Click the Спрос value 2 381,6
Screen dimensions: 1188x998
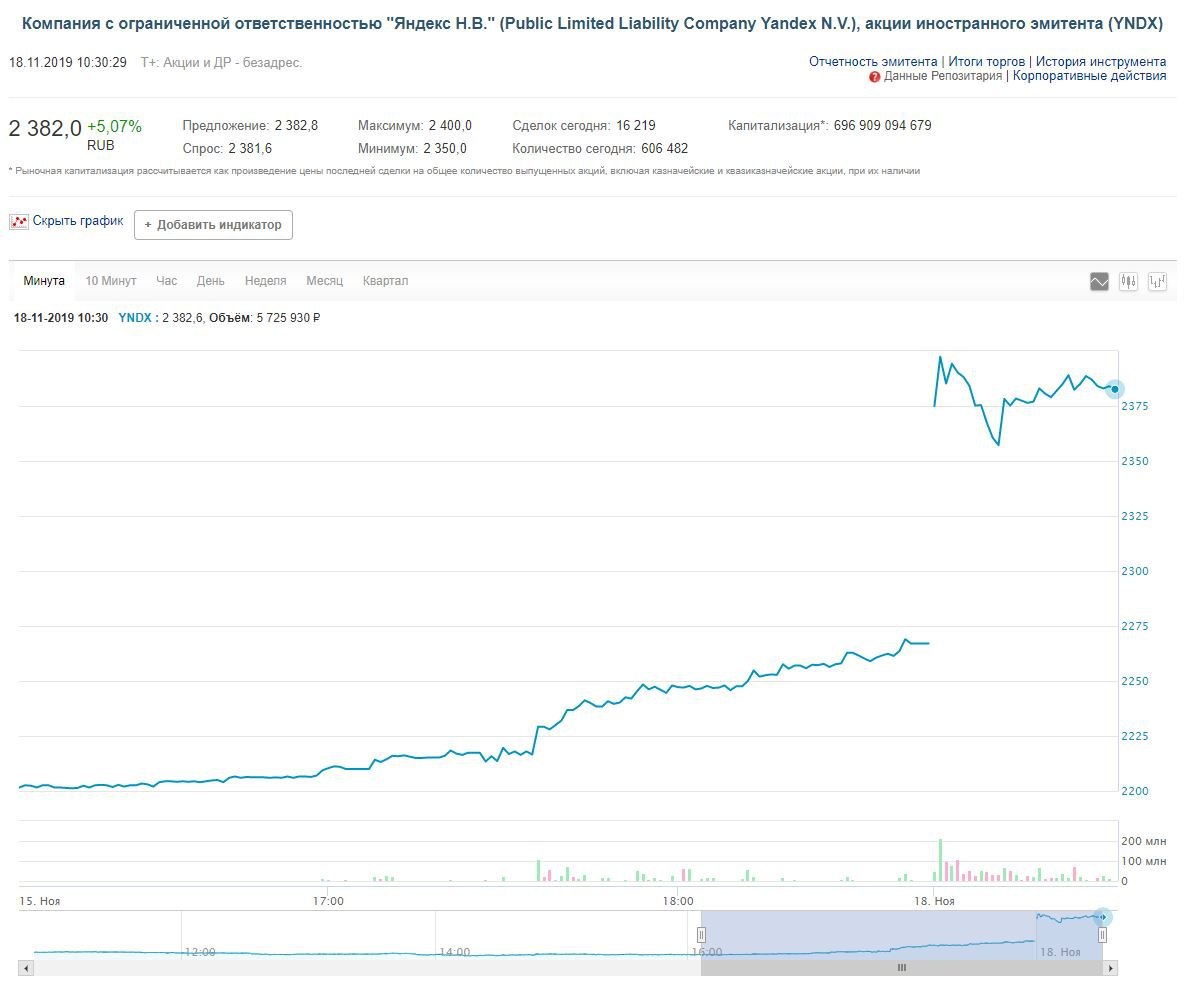coord(250,149)
